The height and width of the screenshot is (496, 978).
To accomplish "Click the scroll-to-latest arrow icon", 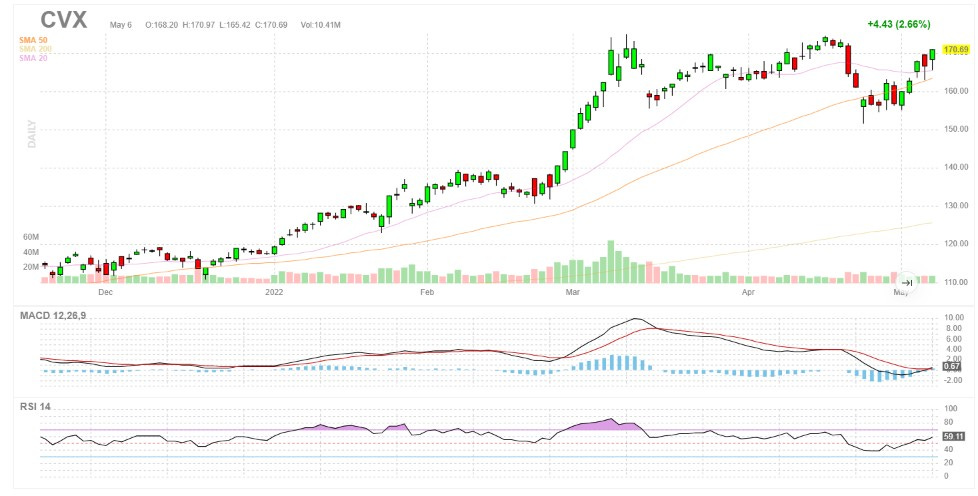I will click(907, 283).
